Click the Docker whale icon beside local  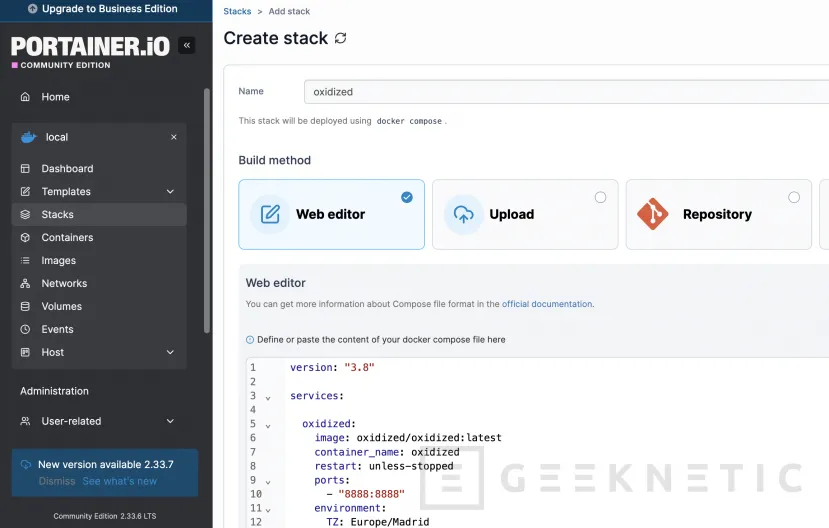pyautogui.click(x=29, y=137)
